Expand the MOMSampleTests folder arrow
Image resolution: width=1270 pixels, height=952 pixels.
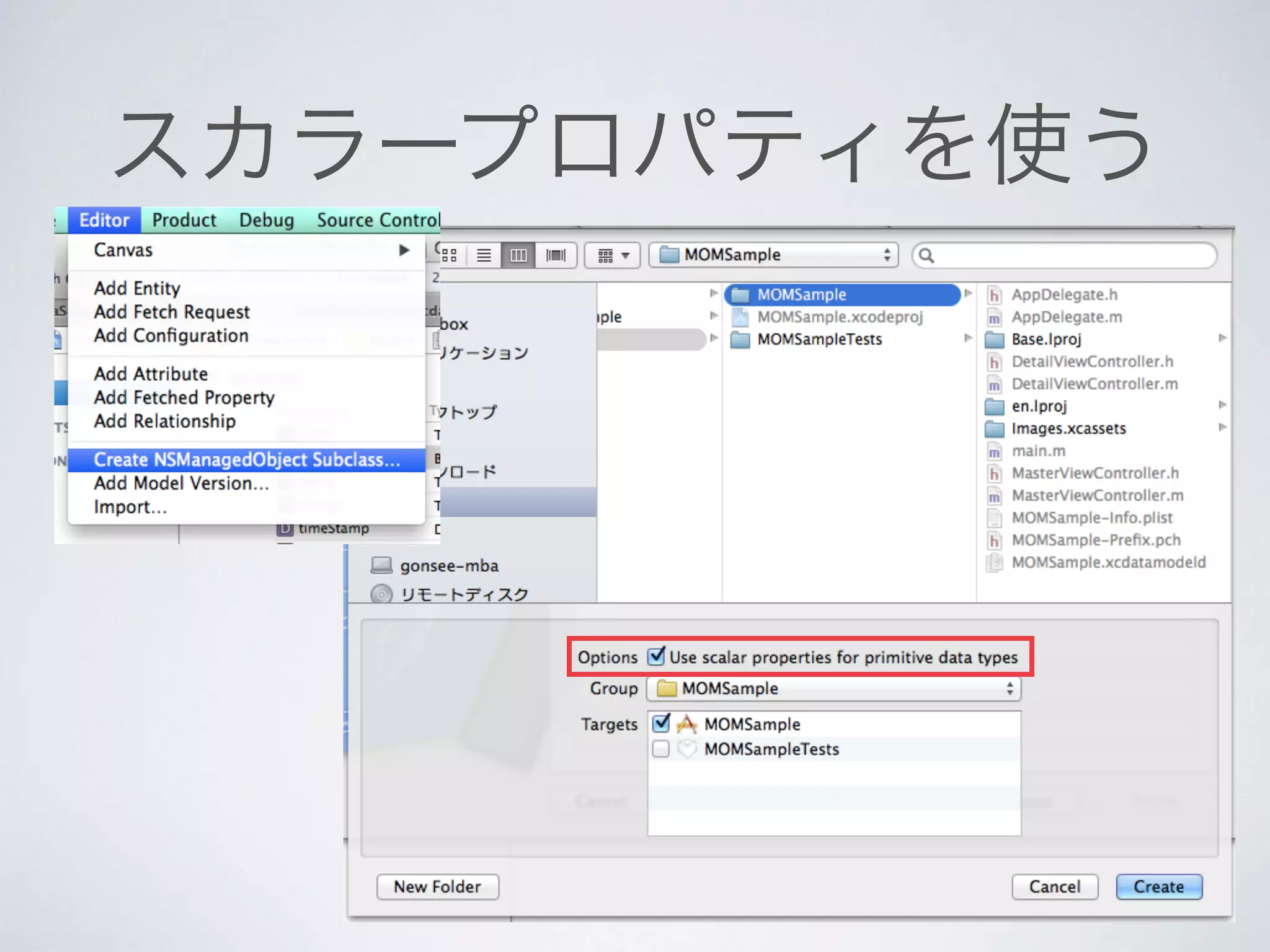(x=967, y=338)
